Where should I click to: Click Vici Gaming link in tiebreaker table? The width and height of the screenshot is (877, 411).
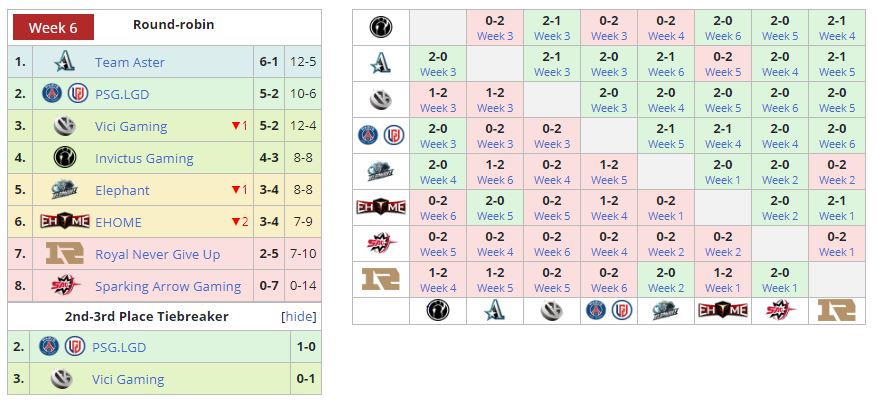128,379
